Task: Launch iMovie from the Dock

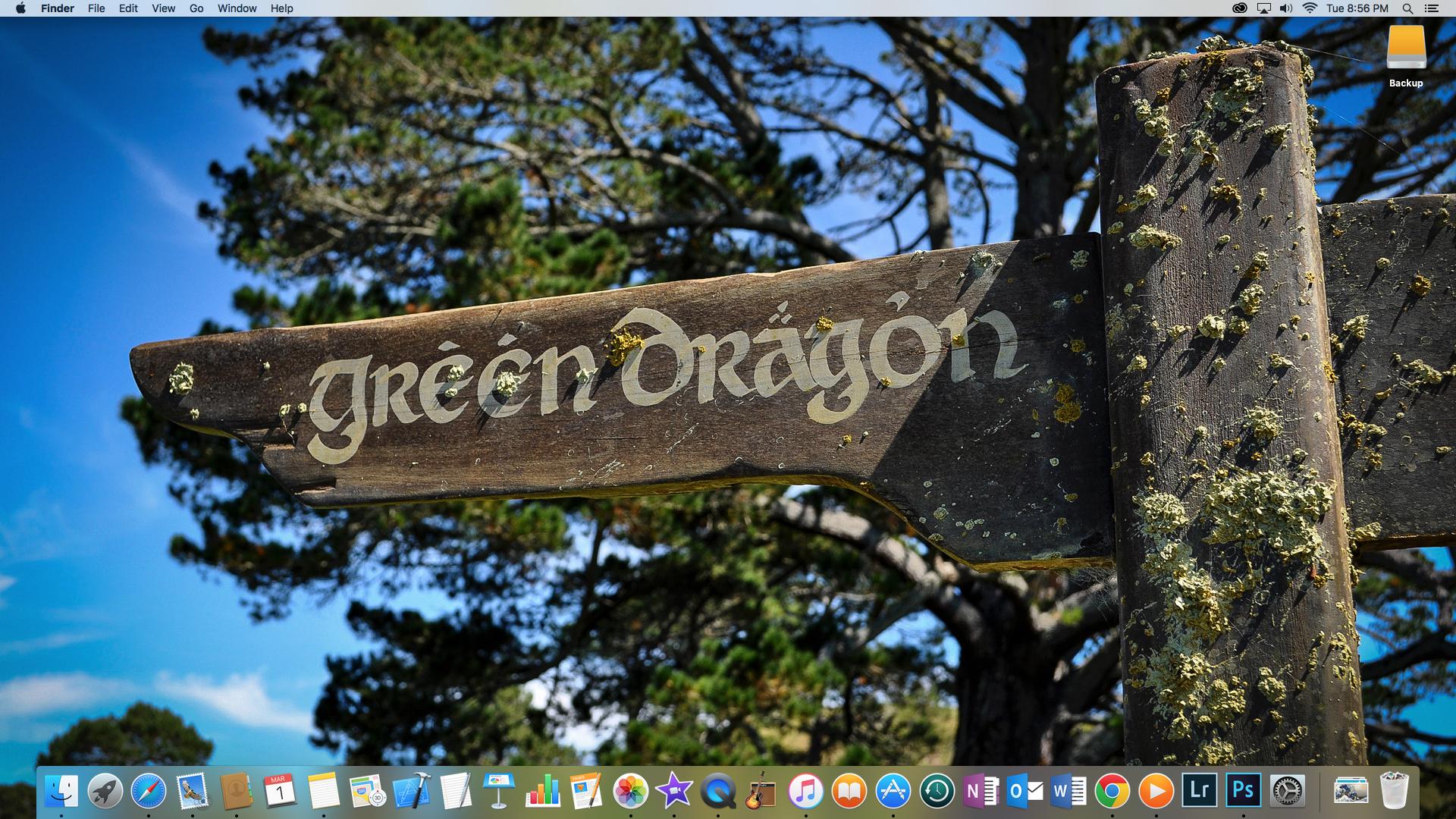Action: [673, 792]
